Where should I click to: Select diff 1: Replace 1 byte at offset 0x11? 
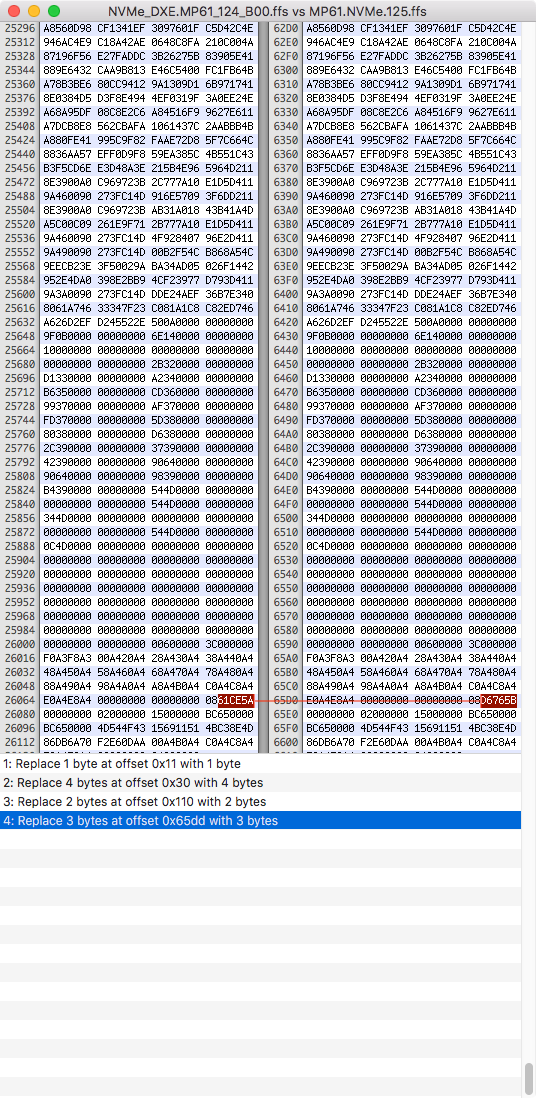click(x=261, y=763)
